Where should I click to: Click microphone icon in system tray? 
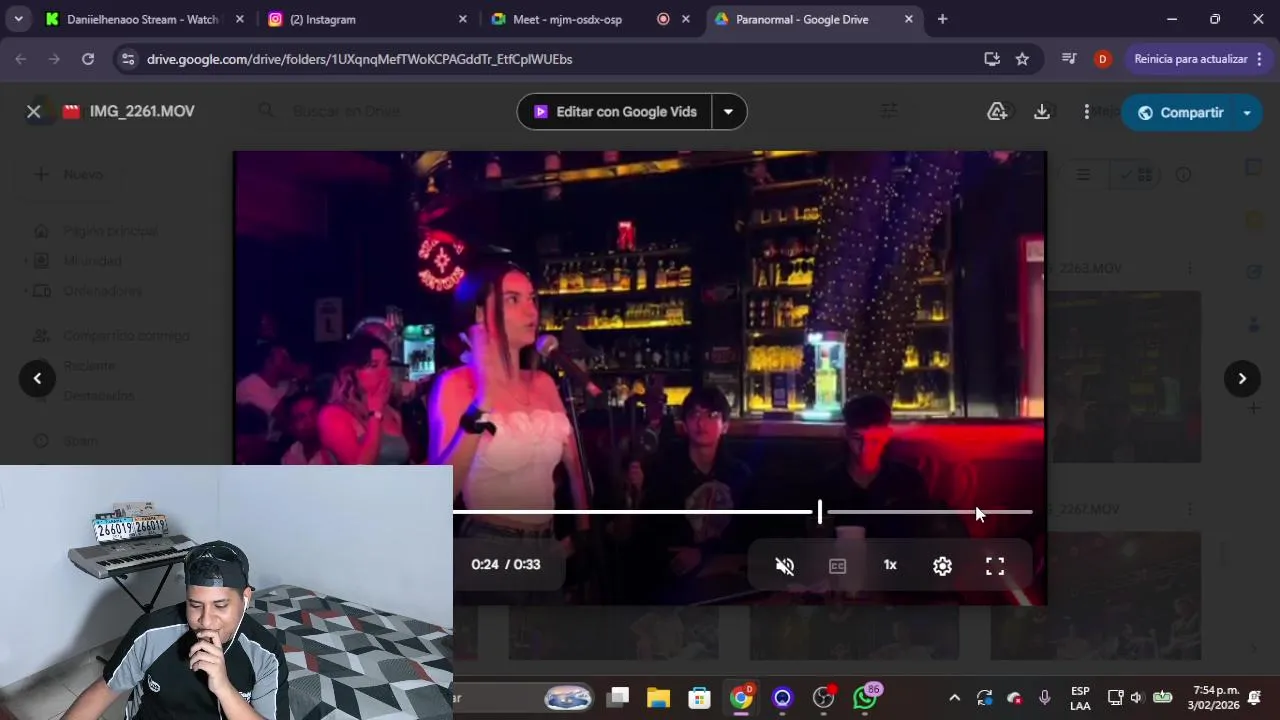1045,698
